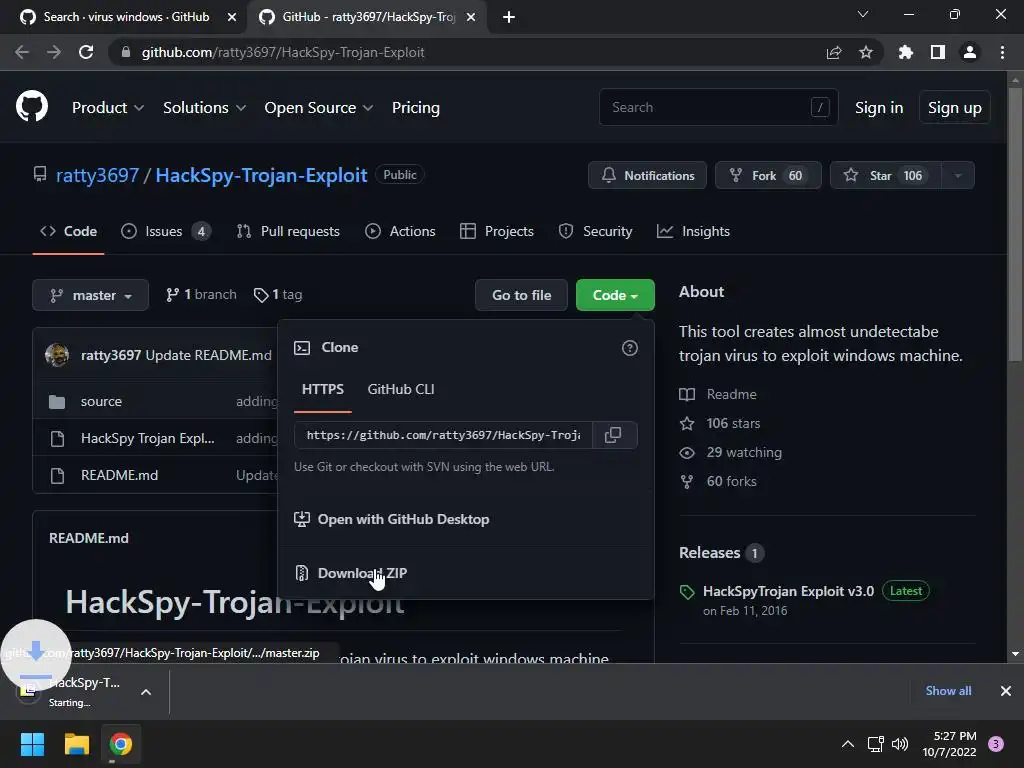Screen dimensions: 1024x768
Task: Open the Security tab
Action: pos(596,231)
